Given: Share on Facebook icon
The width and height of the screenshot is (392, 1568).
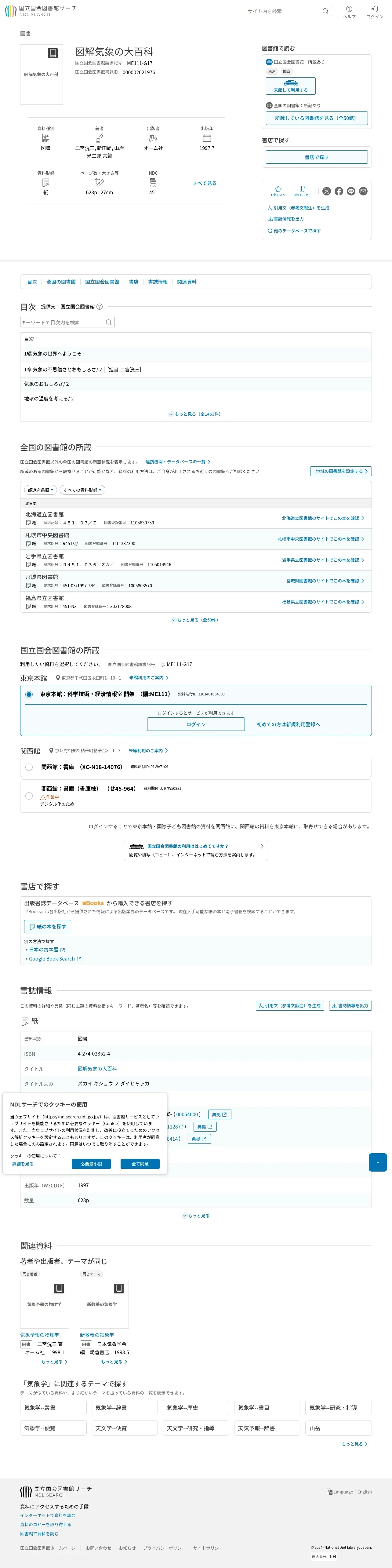Looking at the screenshot, I should click(339, 191).
